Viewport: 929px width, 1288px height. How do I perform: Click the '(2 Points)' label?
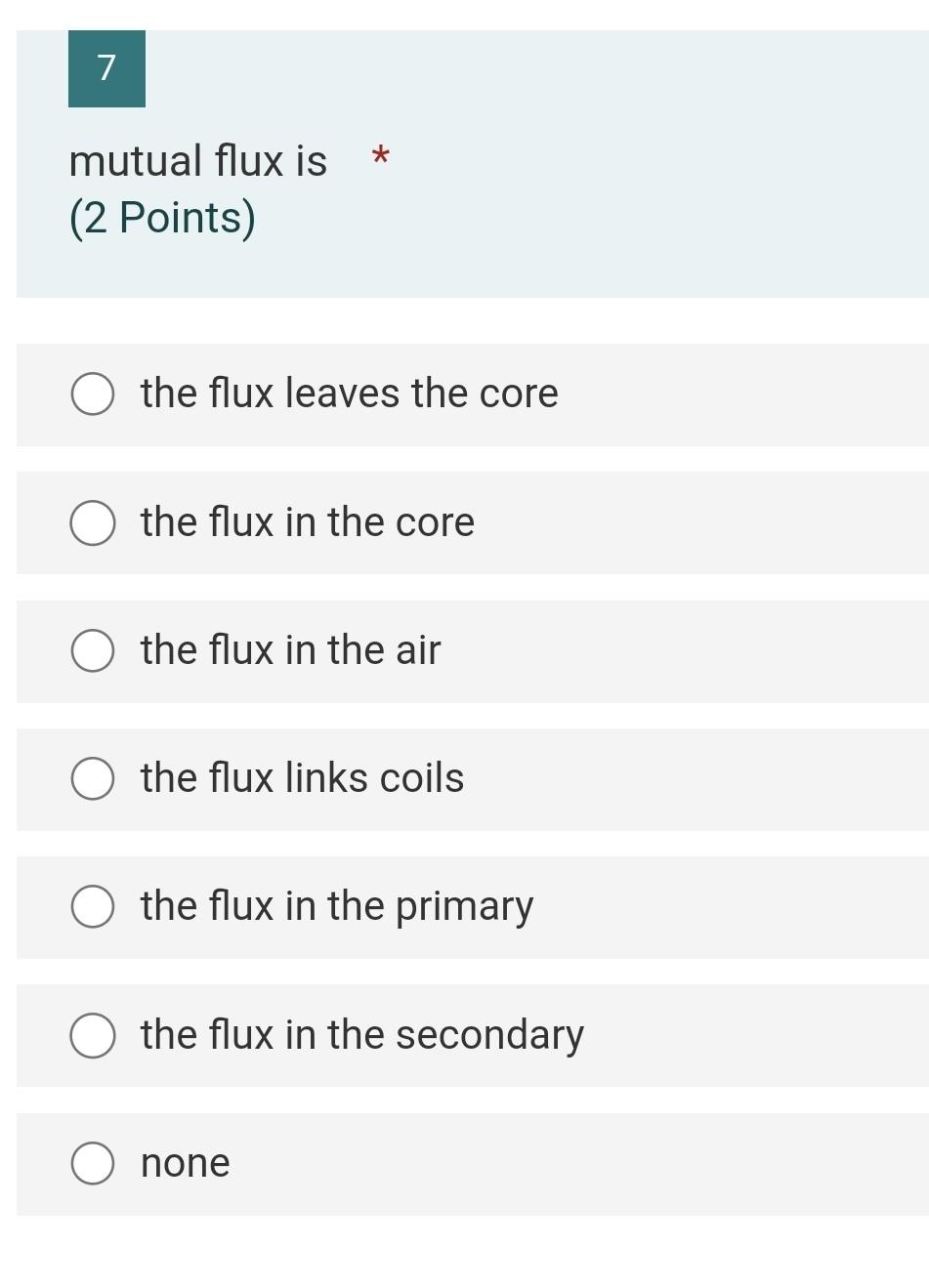pos(162,217)
